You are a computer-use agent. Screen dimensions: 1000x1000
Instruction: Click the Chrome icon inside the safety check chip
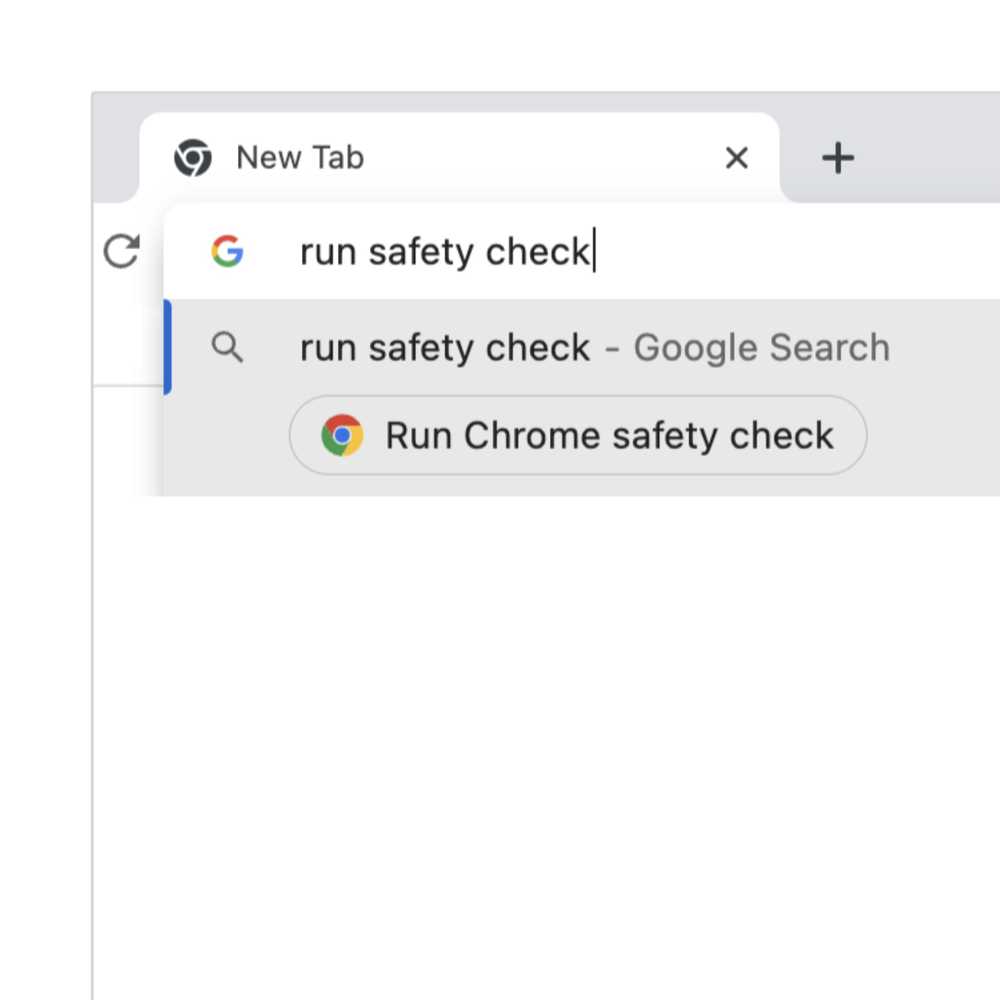point(343,435)
